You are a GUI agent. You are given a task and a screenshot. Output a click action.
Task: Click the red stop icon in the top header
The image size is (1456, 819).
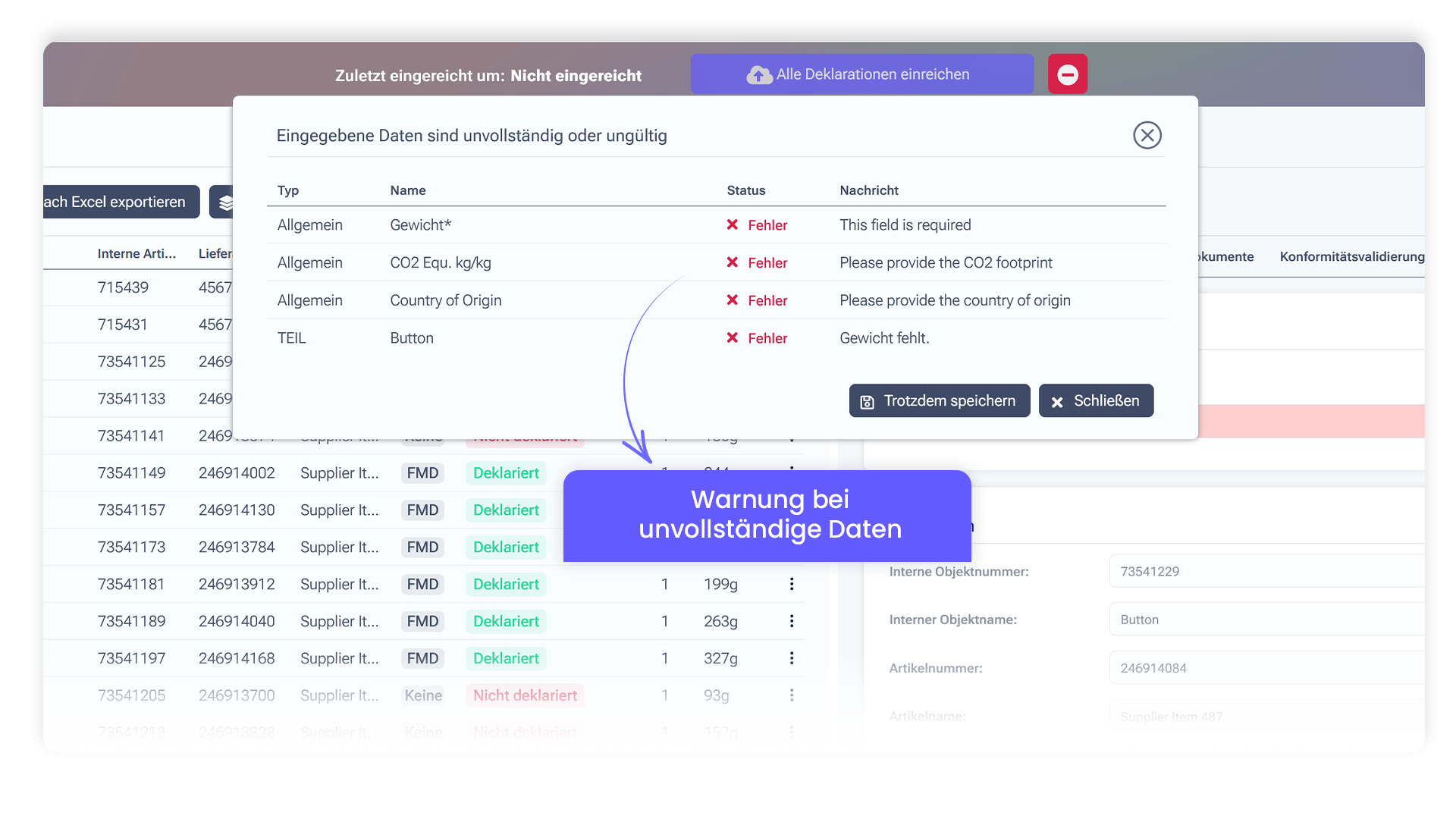pos(1068,74)
